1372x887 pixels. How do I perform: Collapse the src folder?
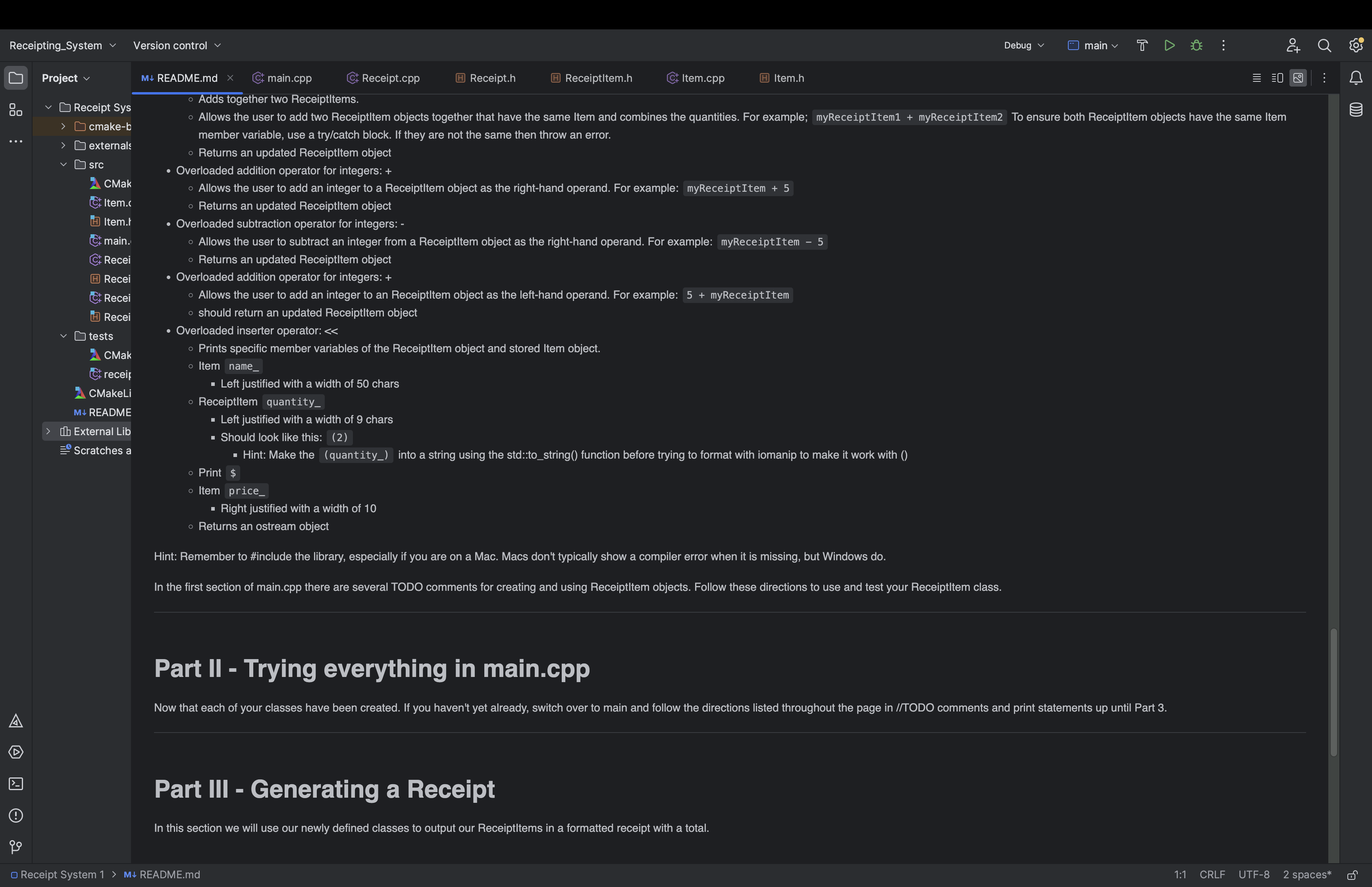click(64, 164)
